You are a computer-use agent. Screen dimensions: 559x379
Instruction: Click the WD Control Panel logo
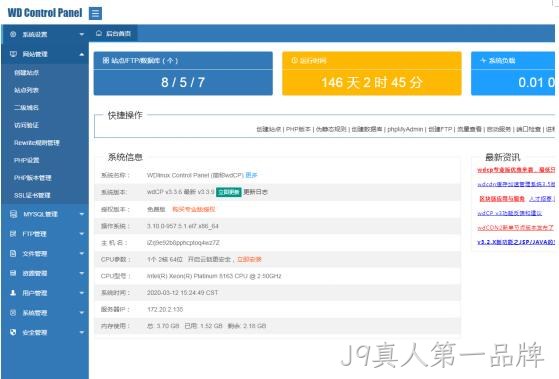[45, 13]
